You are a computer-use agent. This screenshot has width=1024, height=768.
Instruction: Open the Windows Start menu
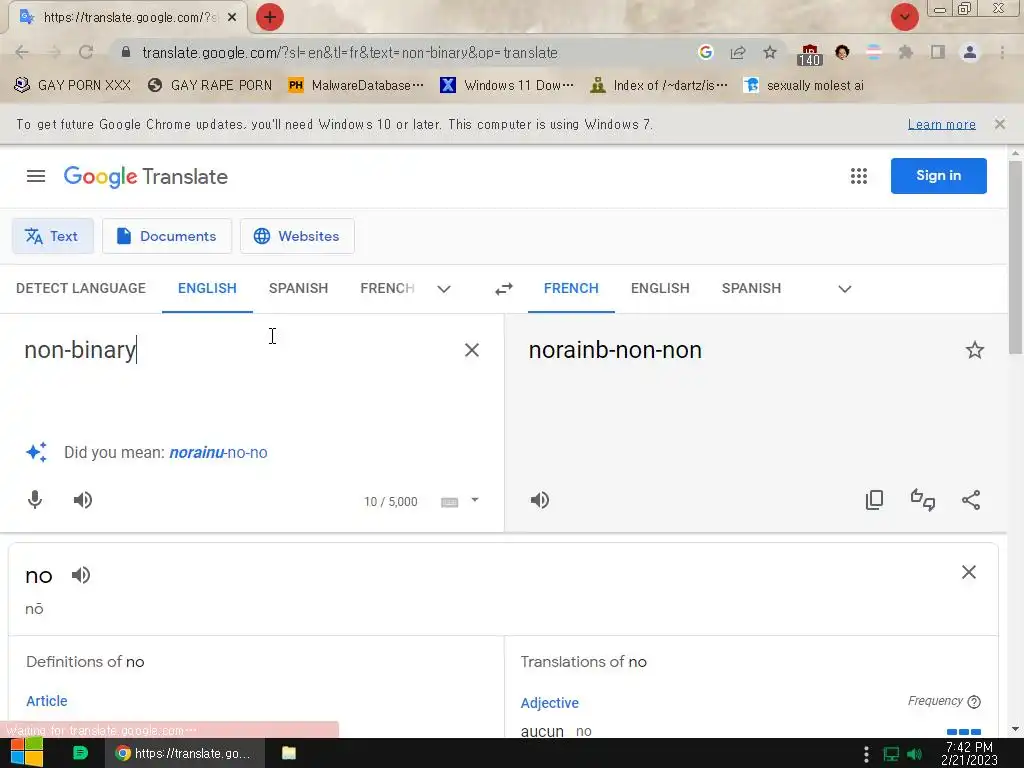(26, 753)
